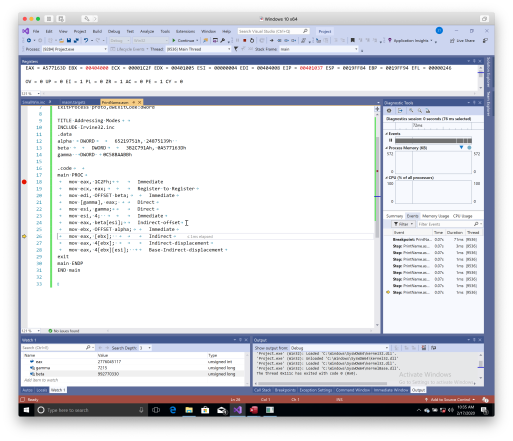Click the Search Visual Studio input field
513x441 pixels.
click(x=273, y=31)
